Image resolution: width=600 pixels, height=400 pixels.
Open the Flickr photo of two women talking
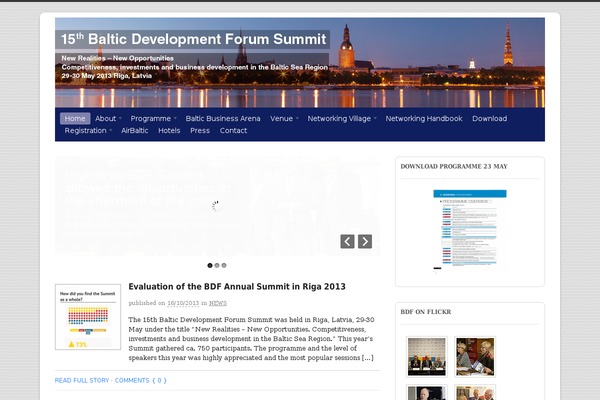pos(475,357)
